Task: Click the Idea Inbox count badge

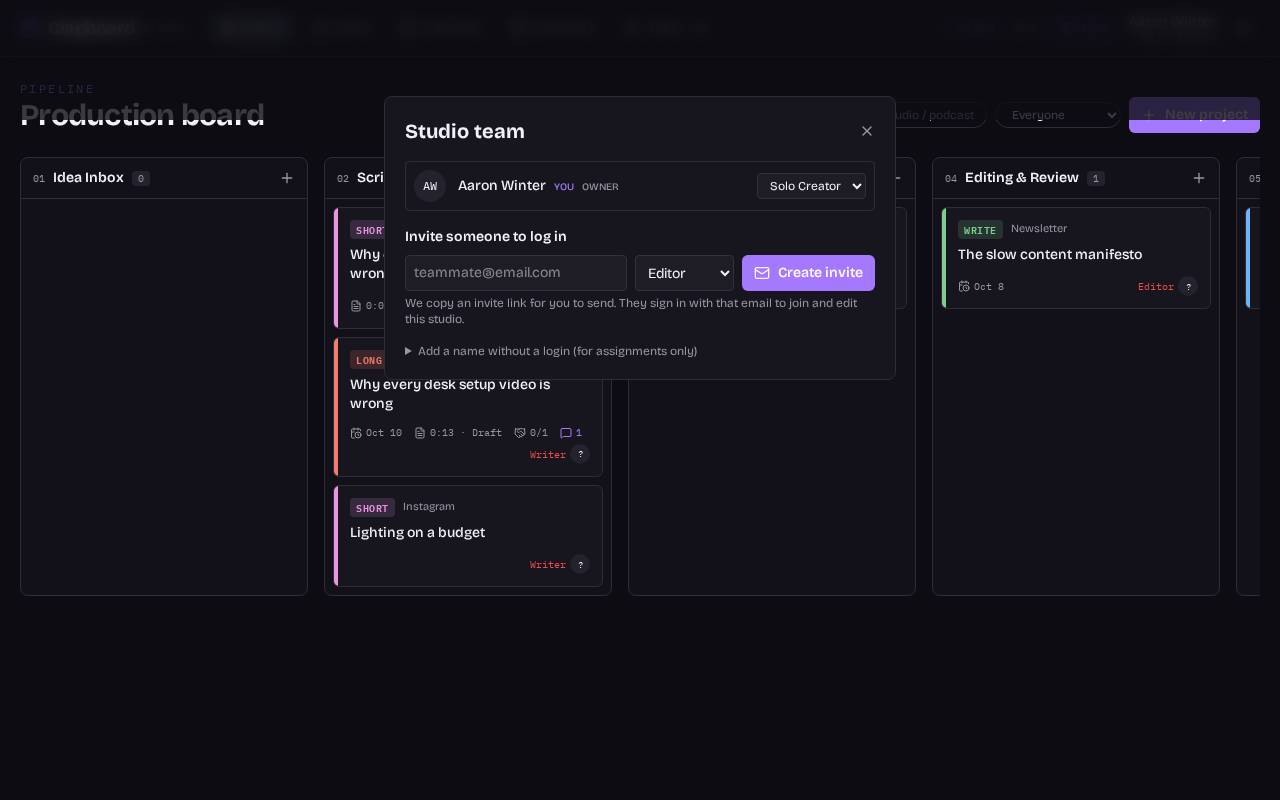Action: point(141,179)
